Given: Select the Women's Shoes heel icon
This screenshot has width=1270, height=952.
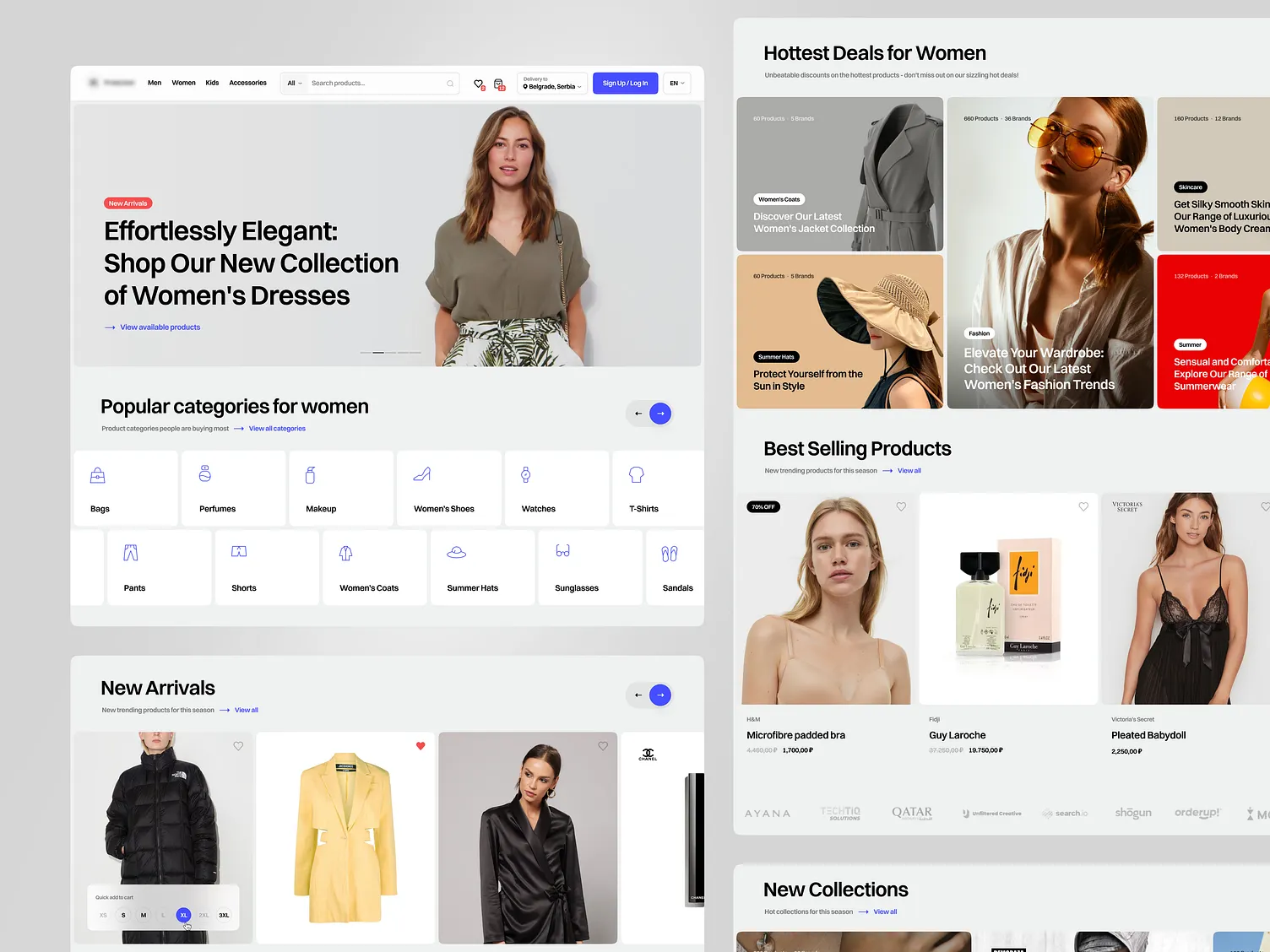Looking at the screenshot, I should pos(423,474).
